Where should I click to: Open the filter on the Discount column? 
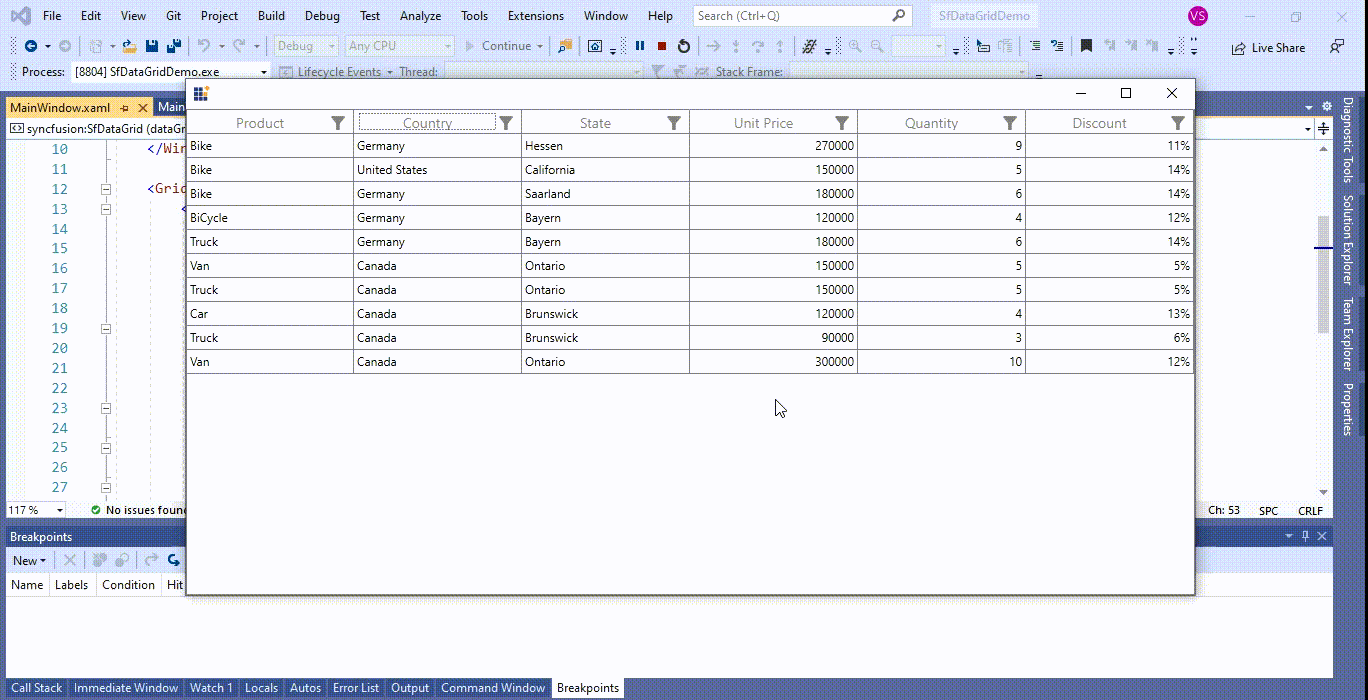coord(1177,122)
